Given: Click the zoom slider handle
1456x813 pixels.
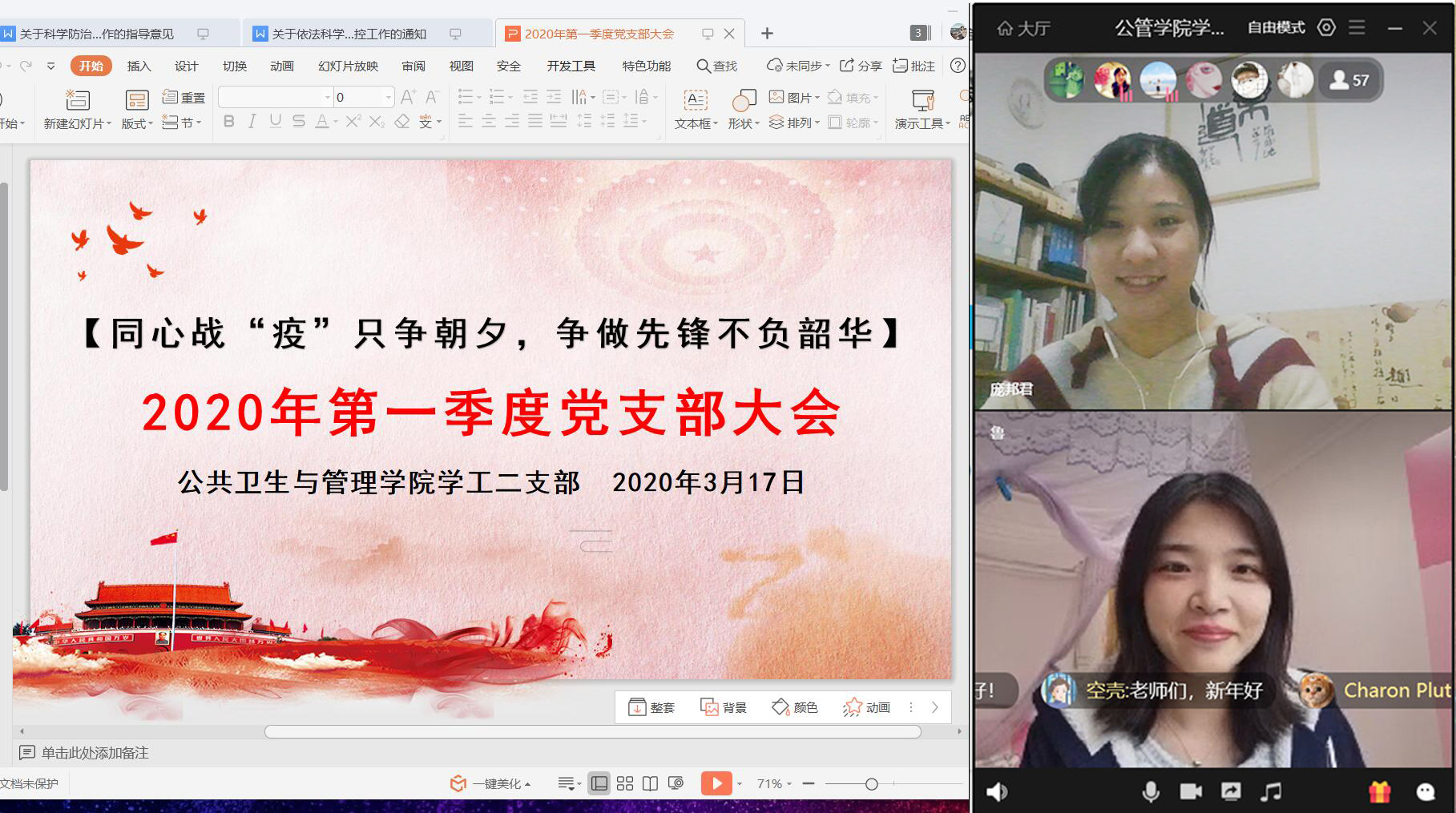Looking at the screenshot, I should 871,784.
